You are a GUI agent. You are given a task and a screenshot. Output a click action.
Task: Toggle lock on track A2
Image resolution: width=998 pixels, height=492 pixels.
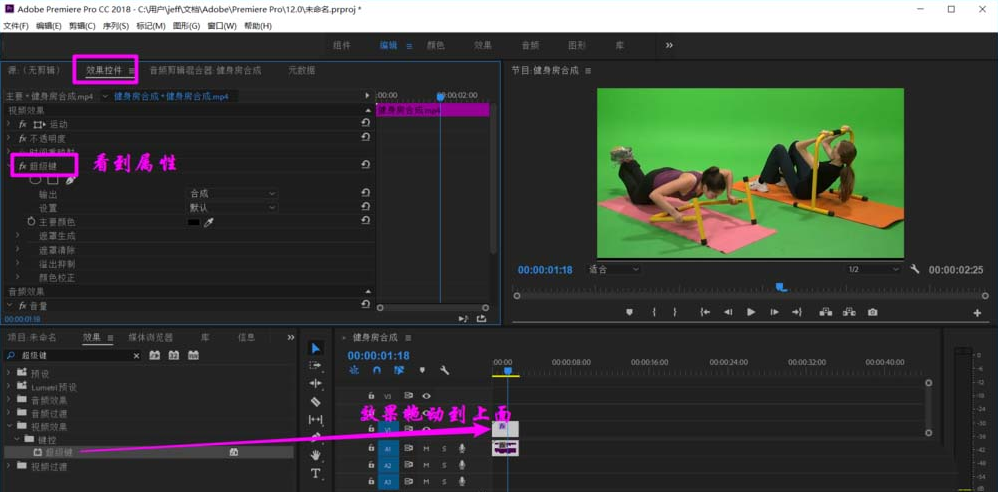coord(371,465)
